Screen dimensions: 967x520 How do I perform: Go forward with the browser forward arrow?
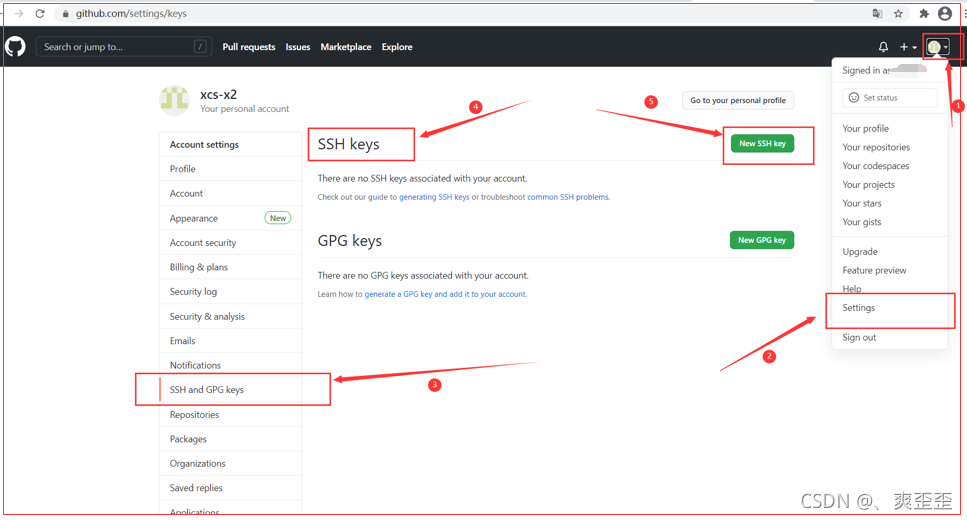pos(19,14)
